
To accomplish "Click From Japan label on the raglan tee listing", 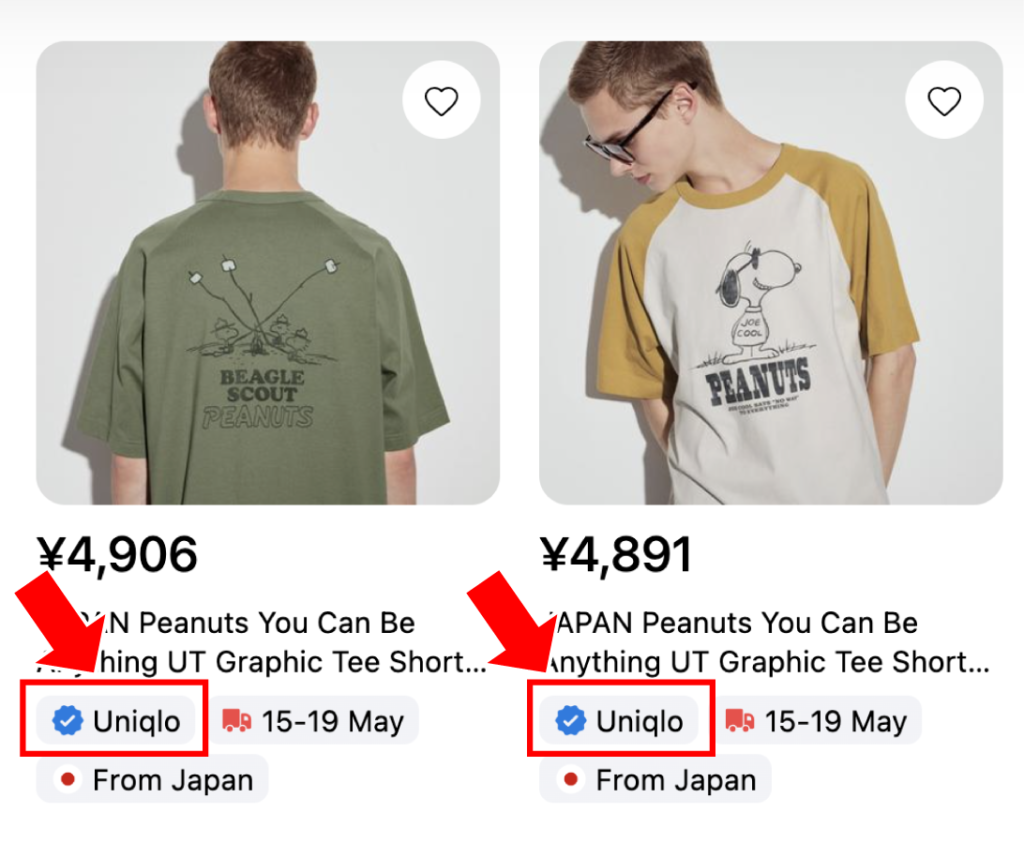I will tap(675, 780).
